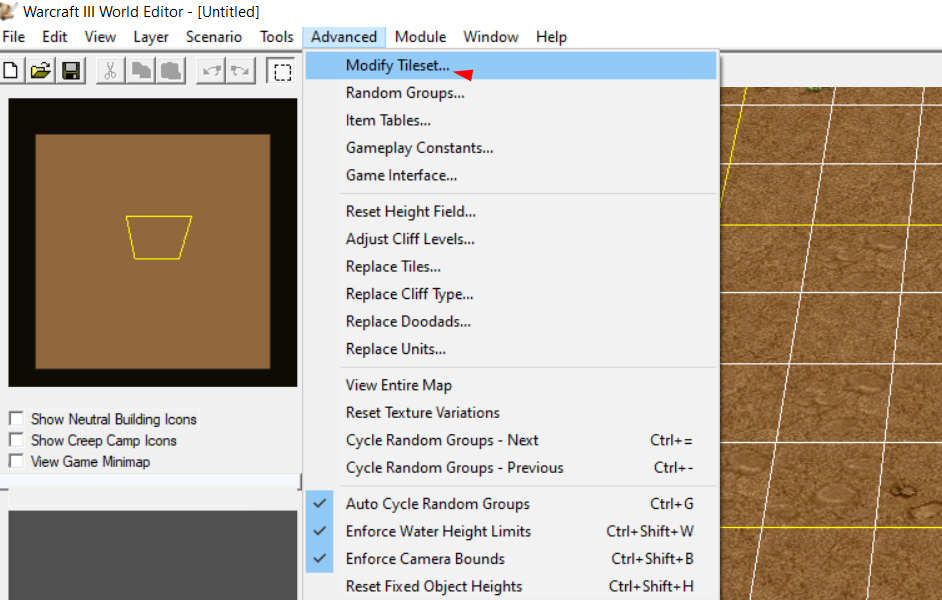Choose Replace Tiles... menu entry
The height and width of the screenshot is (600, 942).
(511, 267)
